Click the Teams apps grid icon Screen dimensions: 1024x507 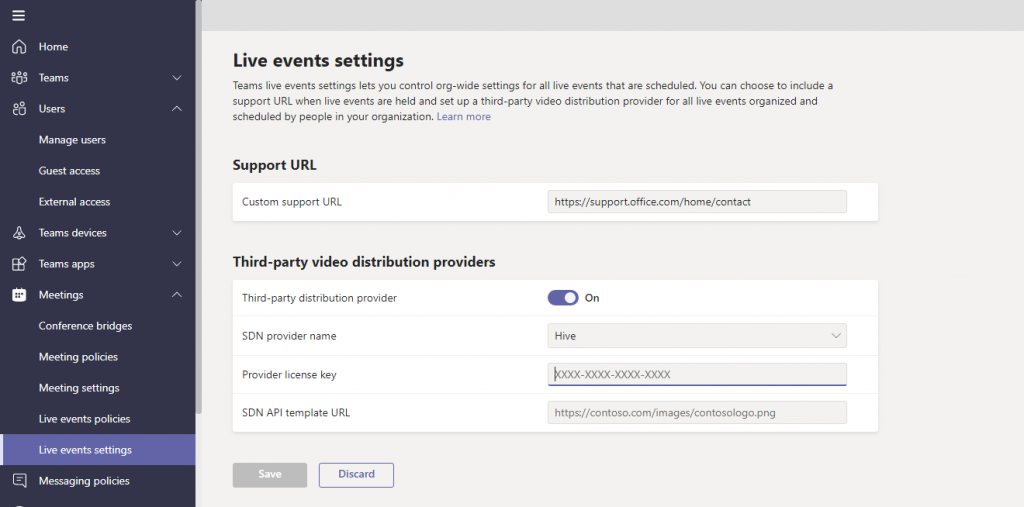coord(18,264)
